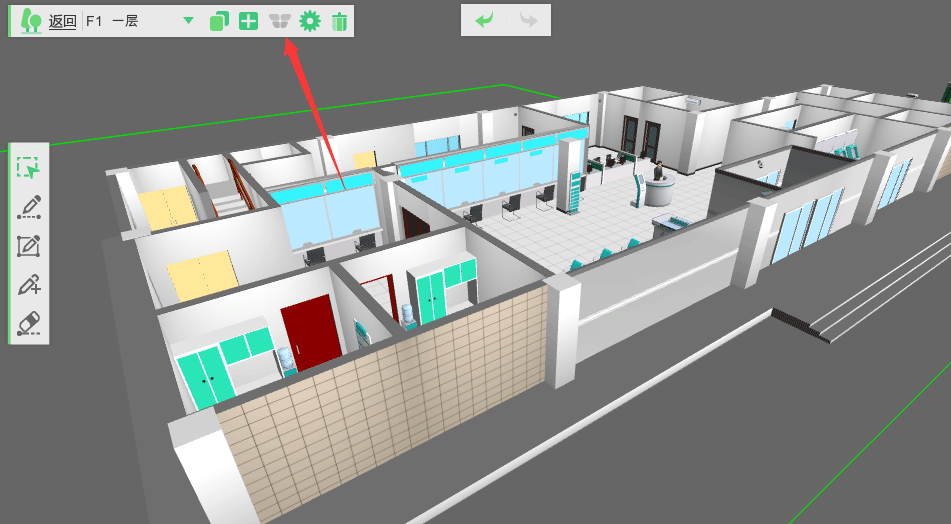Image resolution: width=951 pixels, height=524 pixels.
Task: Click the trash delete floor icon
Action: (x=340, y=22)
